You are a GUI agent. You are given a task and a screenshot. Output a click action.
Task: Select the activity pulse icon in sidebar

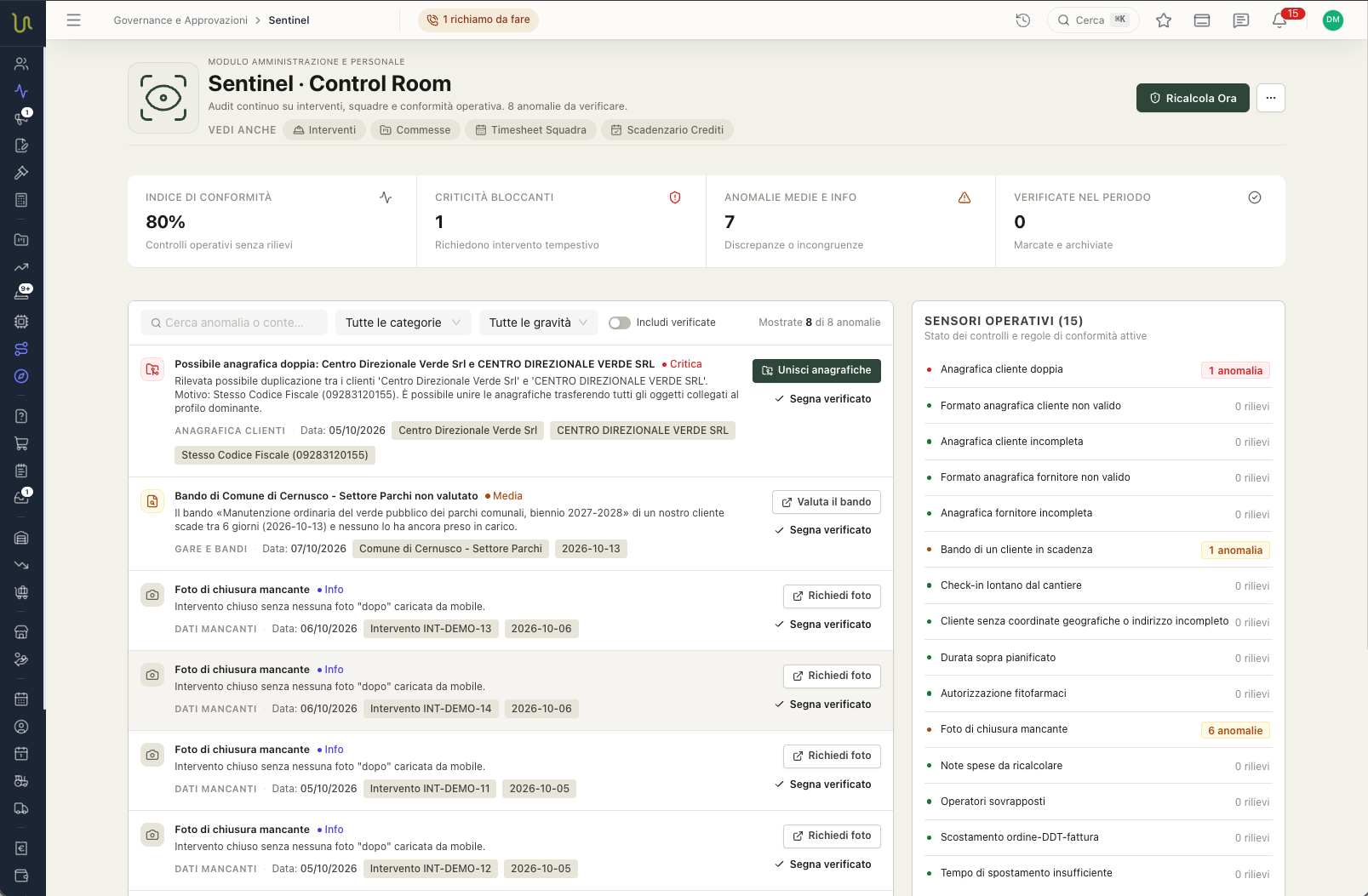(x=22, y=91)
